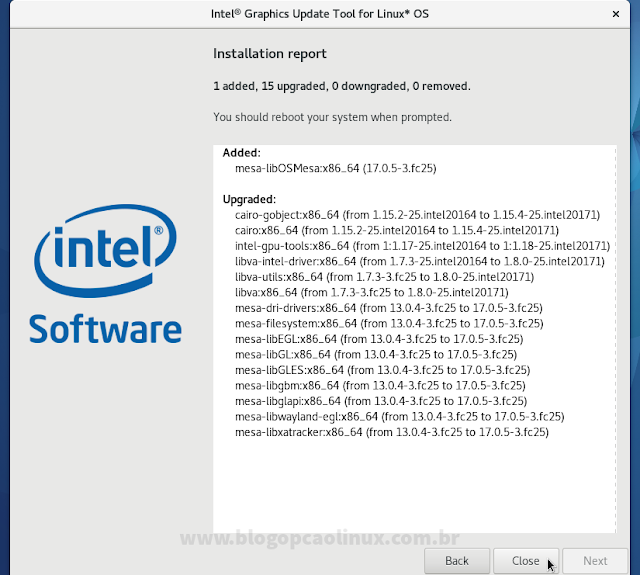Select the cairo-gobject:x86_64 upgrade line
This screenshot has height=575, width=640.
417,215
